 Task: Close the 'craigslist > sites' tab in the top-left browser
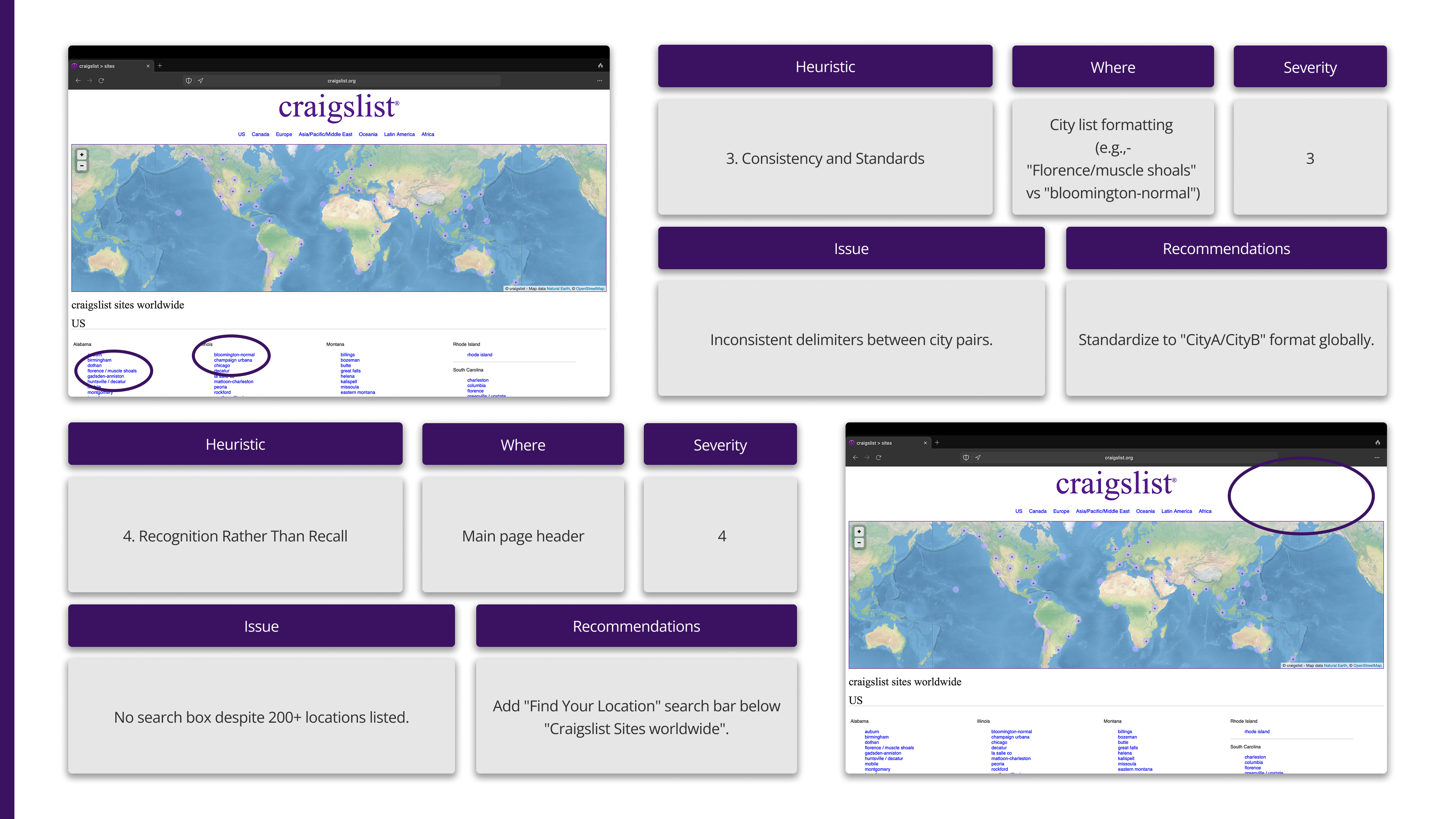coord(148,66)
